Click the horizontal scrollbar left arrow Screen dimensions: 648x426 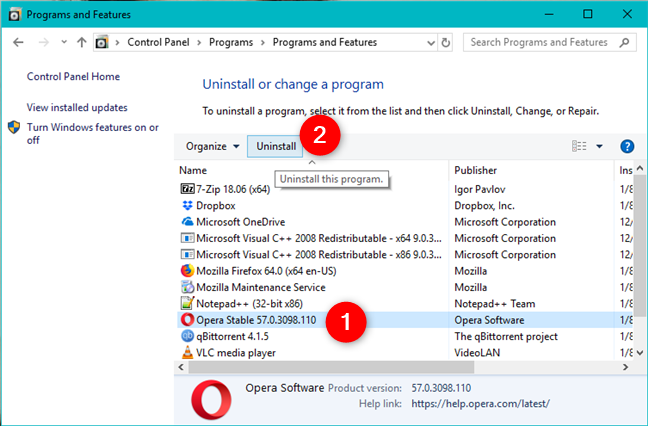[x=181, y=367]
